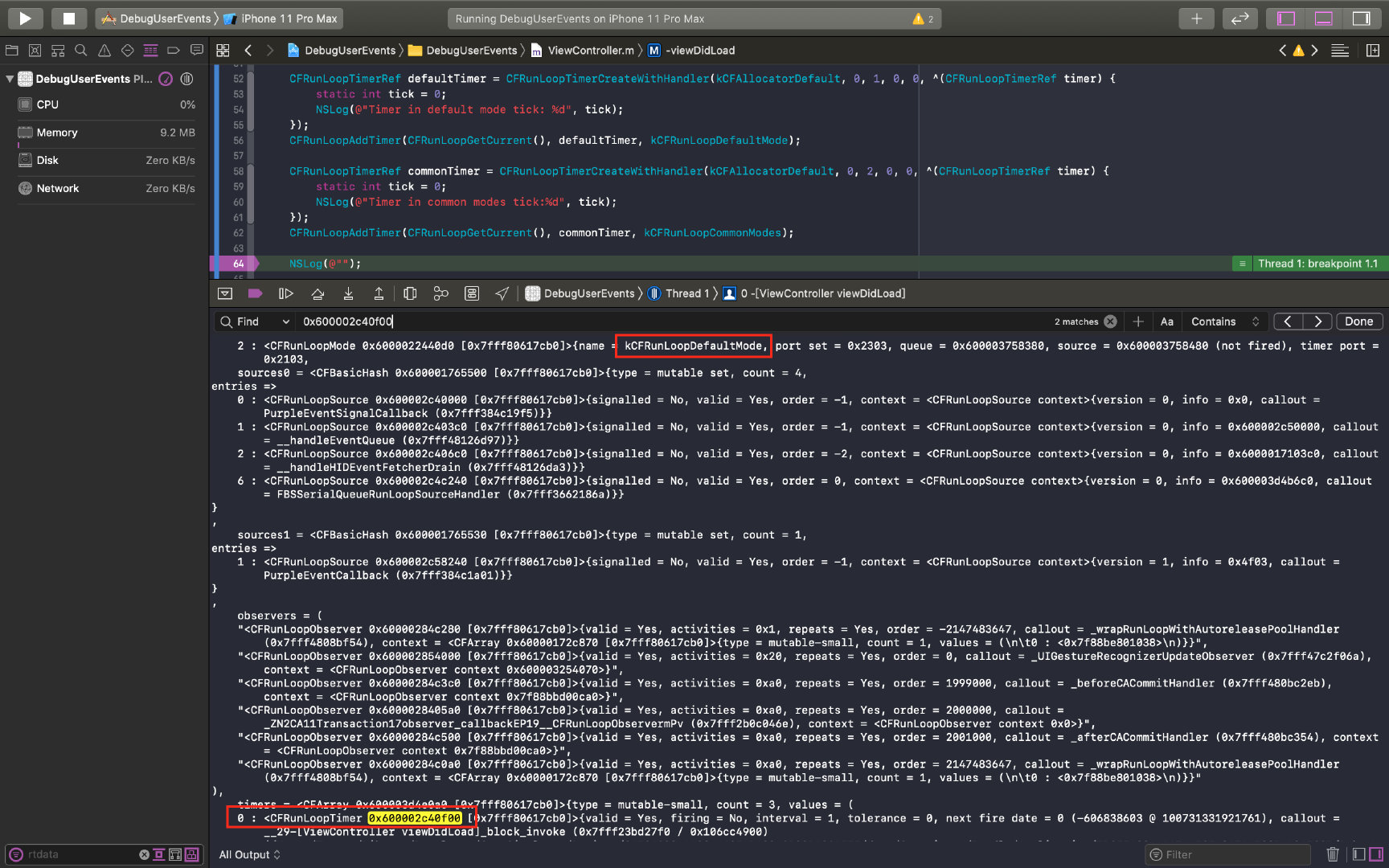Open the Source Control navigator
The image size is (1389, 868).
pyautogui.click(x=35, y=51)
